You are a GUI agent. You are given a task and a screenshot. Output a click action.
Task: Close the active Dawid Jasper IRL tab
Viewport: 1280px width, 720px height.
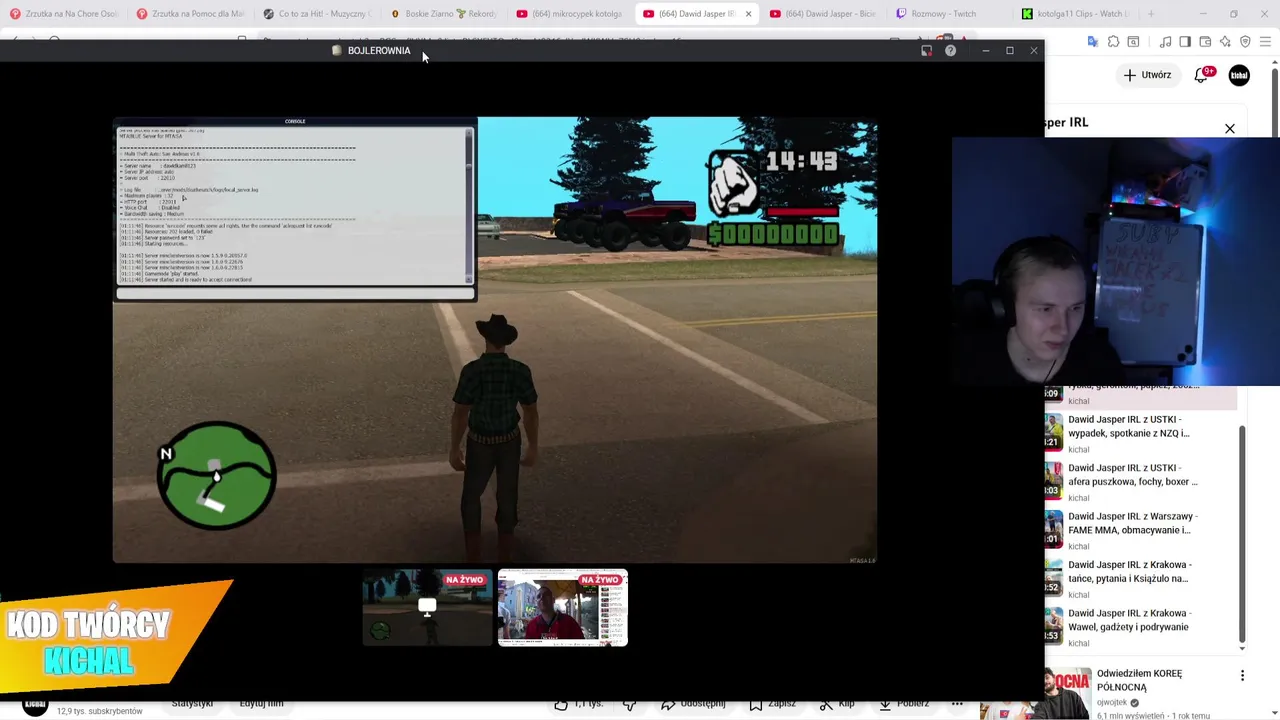pyautogui.click(x=748, y=14)
